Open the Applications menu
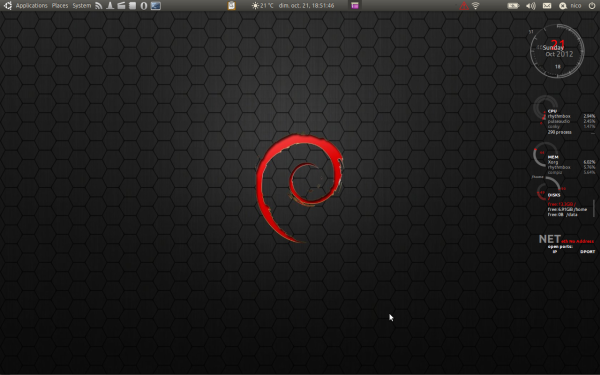The image size is (600, 375). click(x=31, y=5)
